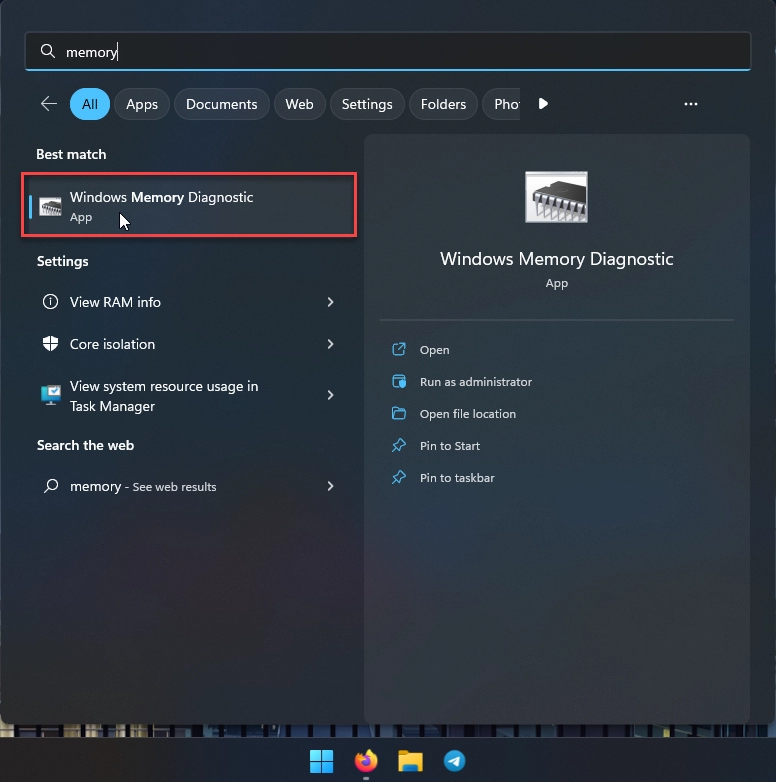The image size is (776, 782).
Task: Expand the memory web results chevron
Action: 330,486
